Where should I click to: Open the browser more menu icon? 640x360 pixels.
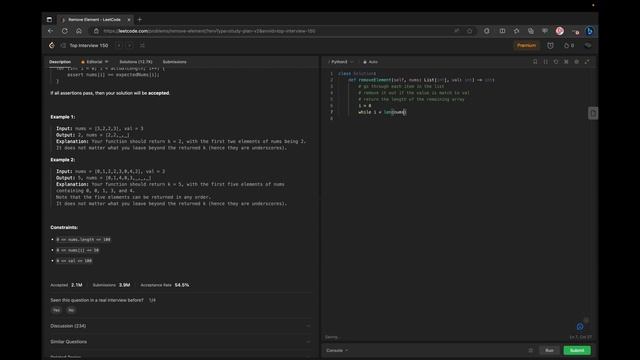pyautogui.click(x=575, y=31)
